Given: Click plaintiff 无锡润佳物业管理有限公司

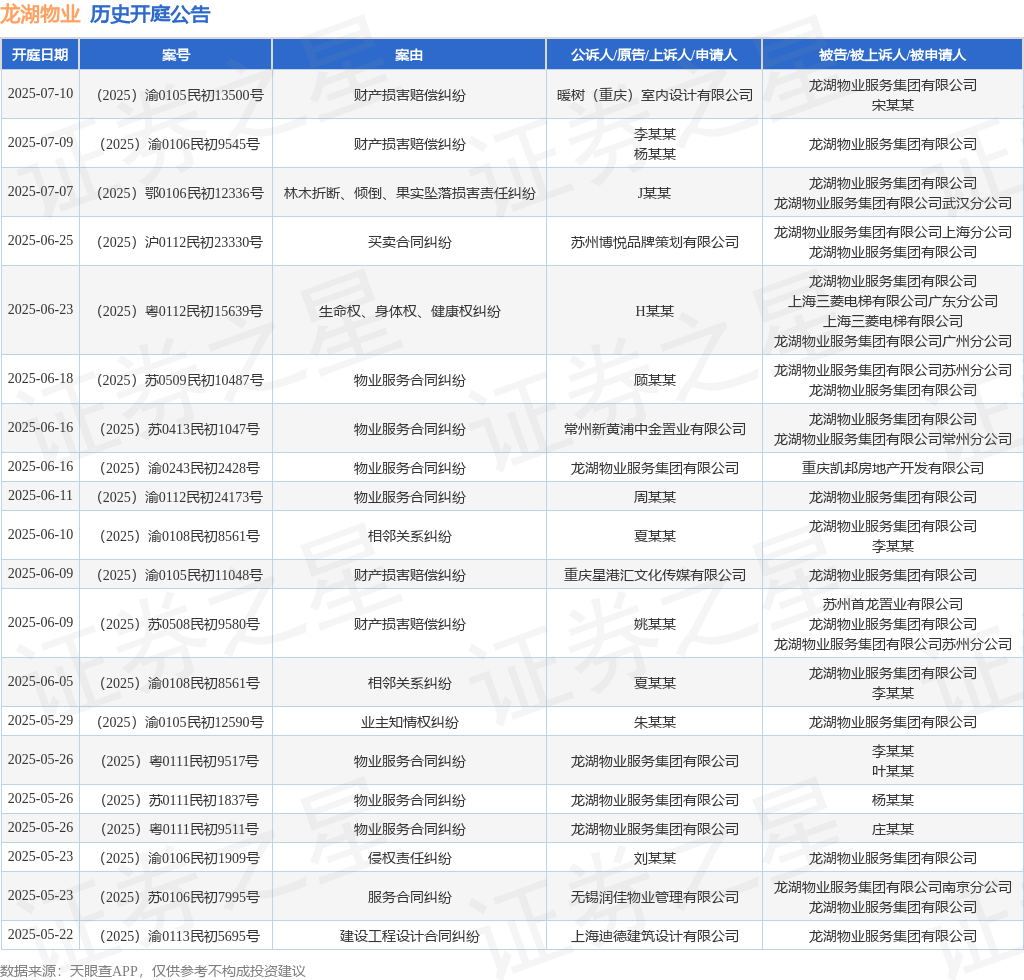Looking at the screenshot, I should [654, 898].
